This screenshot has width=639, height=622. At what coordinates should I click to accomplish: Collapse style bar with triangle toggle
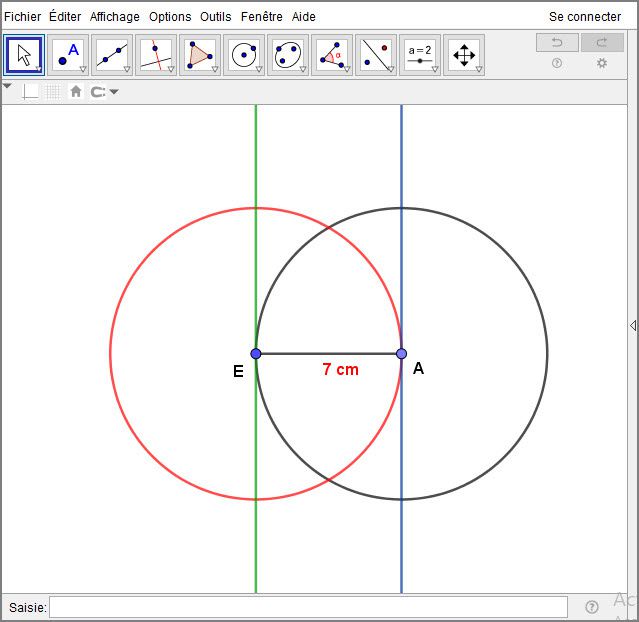[x=7, y=86]
